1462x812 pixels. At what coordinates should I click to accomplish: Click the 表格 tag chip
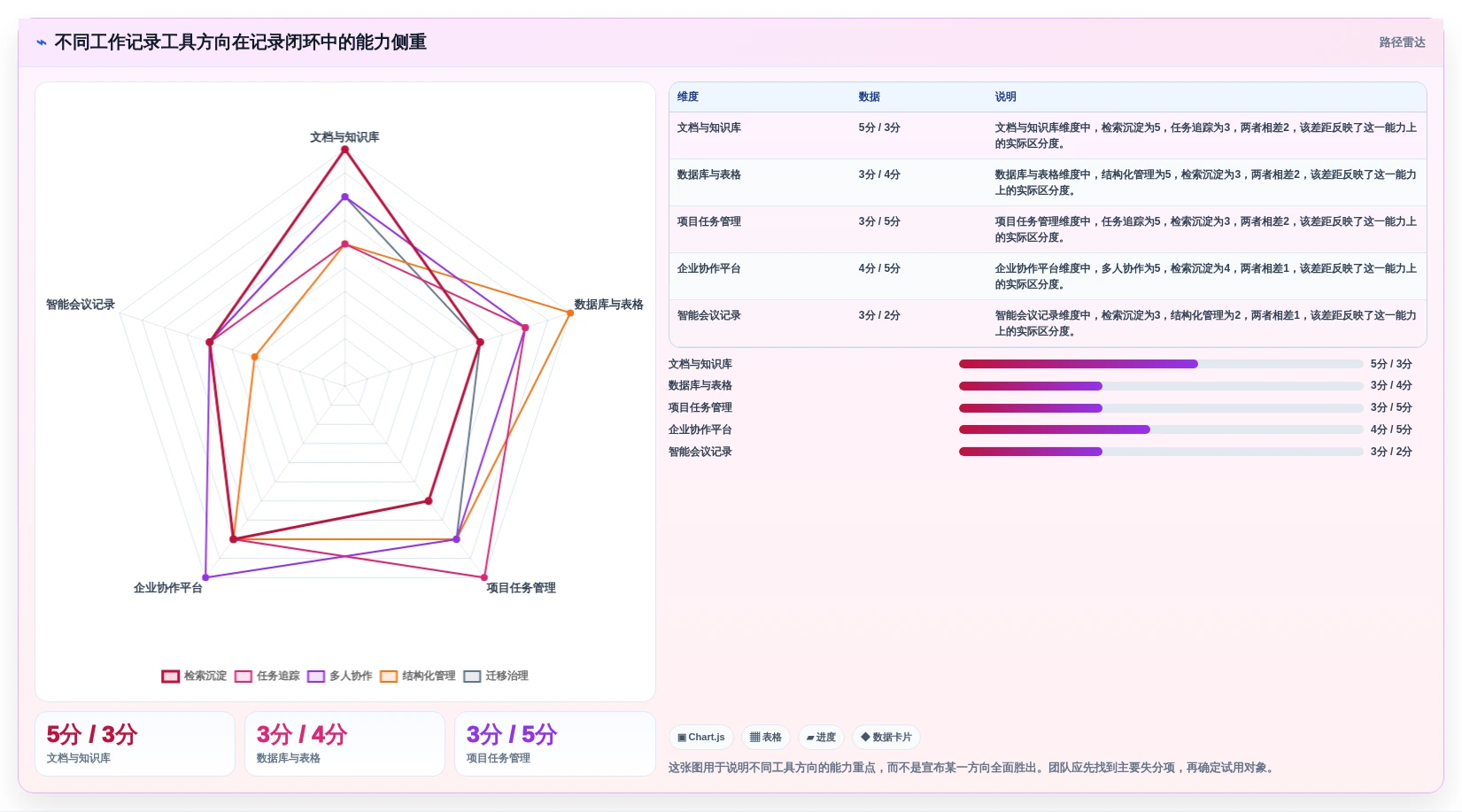tap(766, 737)
